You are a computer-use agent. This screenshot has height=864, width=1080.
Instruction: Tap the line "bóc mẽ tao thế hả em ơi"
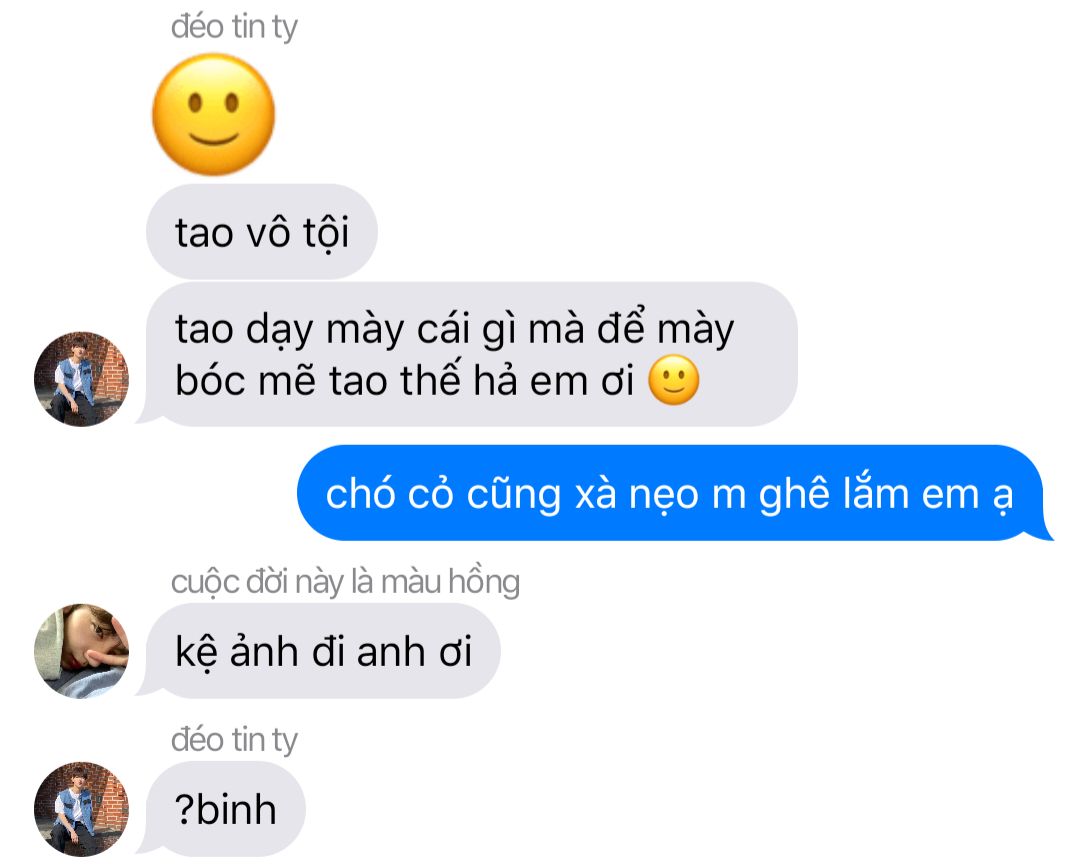click(x=404, y=380)
